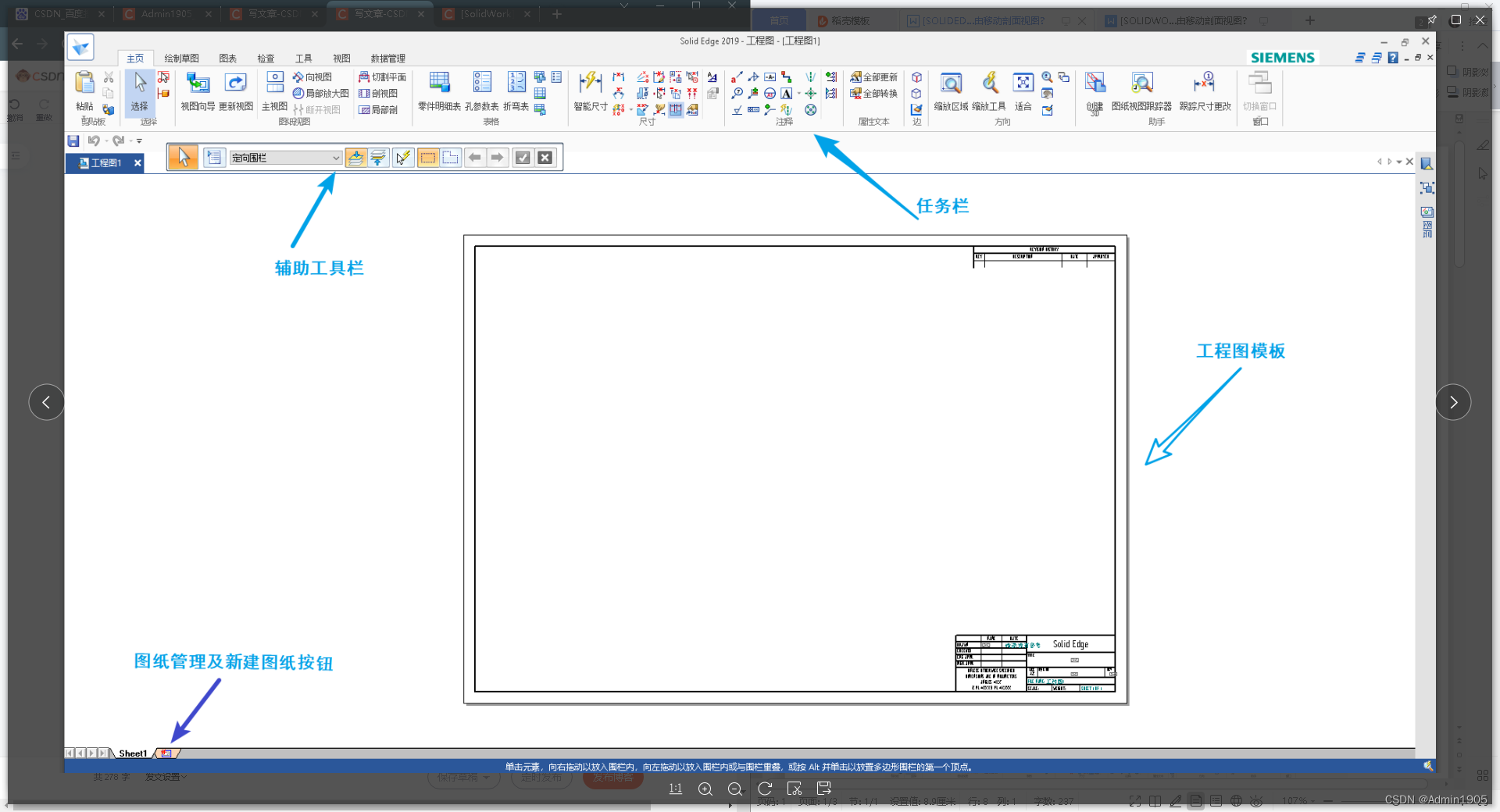Image resolution: width=1500 pixels, height=812 pixels.
Task: Zoom out of the viewed image
Action: 734,789
